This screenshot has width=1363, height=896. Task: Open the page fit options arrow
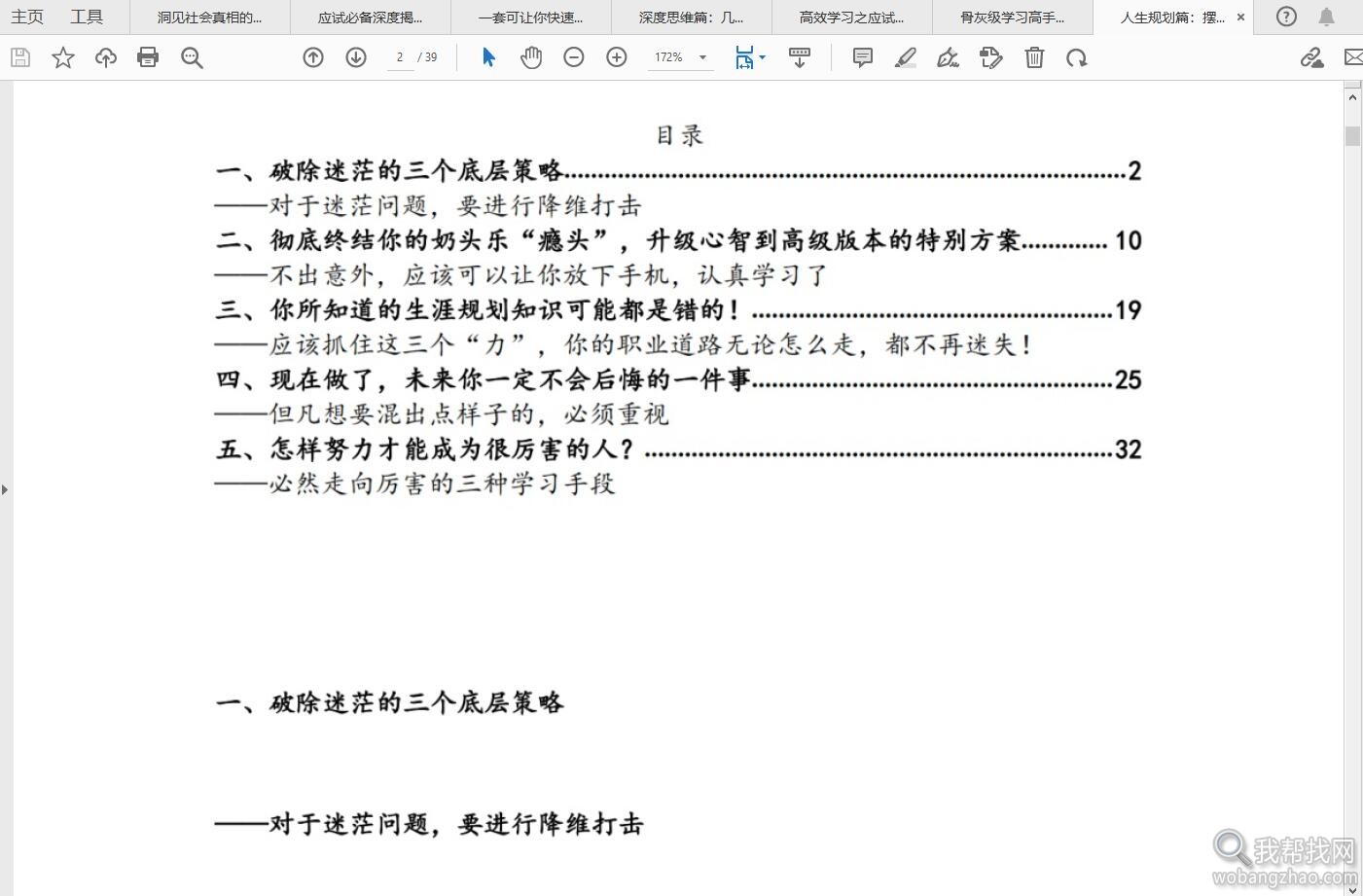click(x=762, y=57)
